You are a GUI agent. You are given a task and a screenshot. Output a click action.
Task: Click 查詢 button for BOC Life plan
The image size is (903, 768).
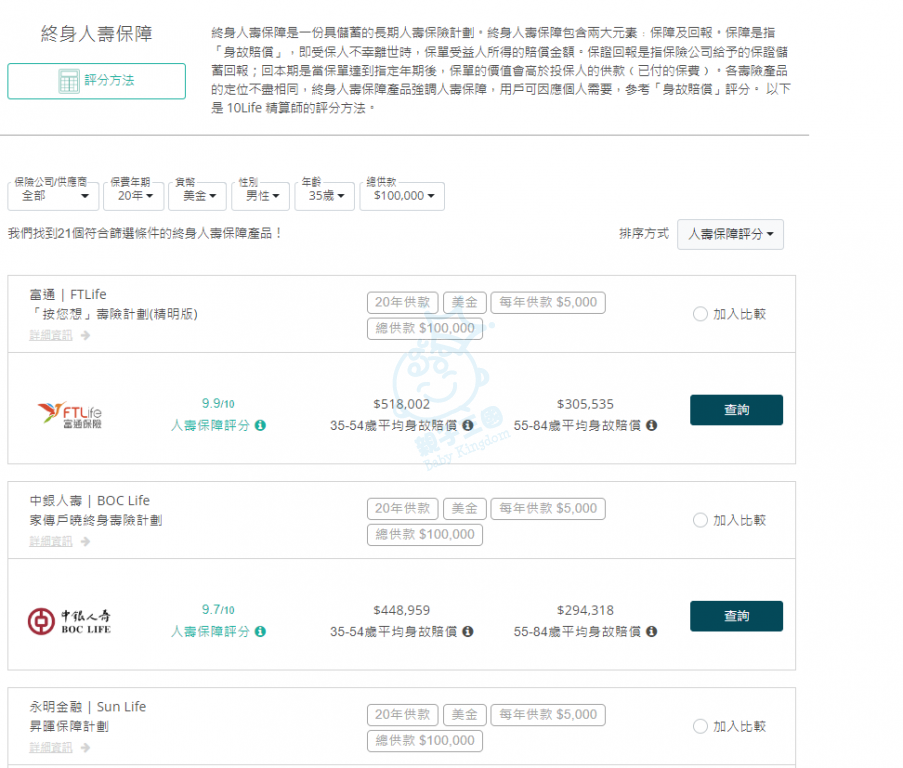(x=736, y=616)
